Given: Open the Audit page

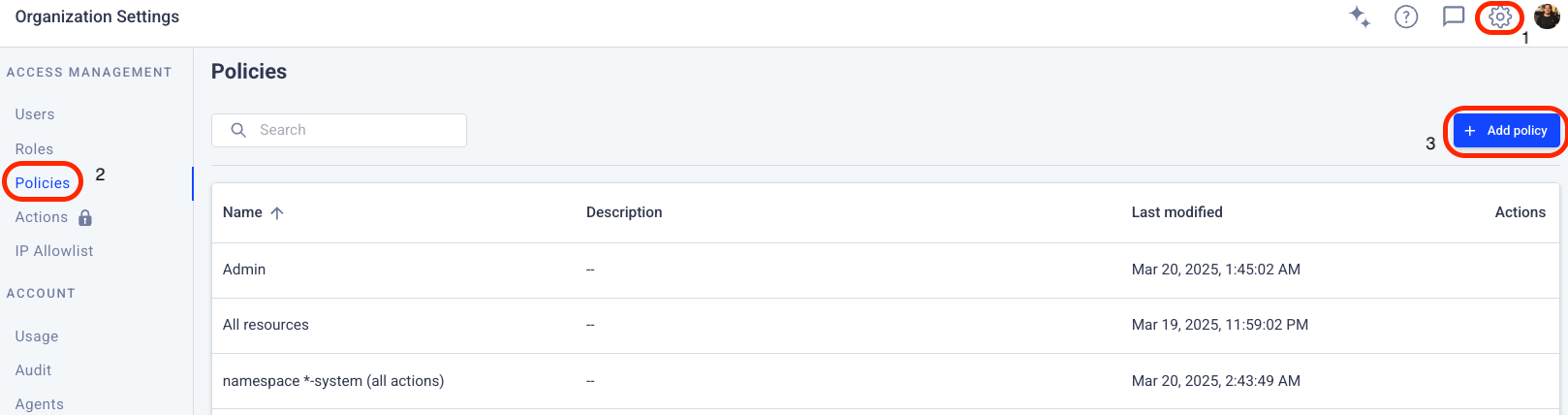Looking at the screenshot, I should tap(33, 370).
